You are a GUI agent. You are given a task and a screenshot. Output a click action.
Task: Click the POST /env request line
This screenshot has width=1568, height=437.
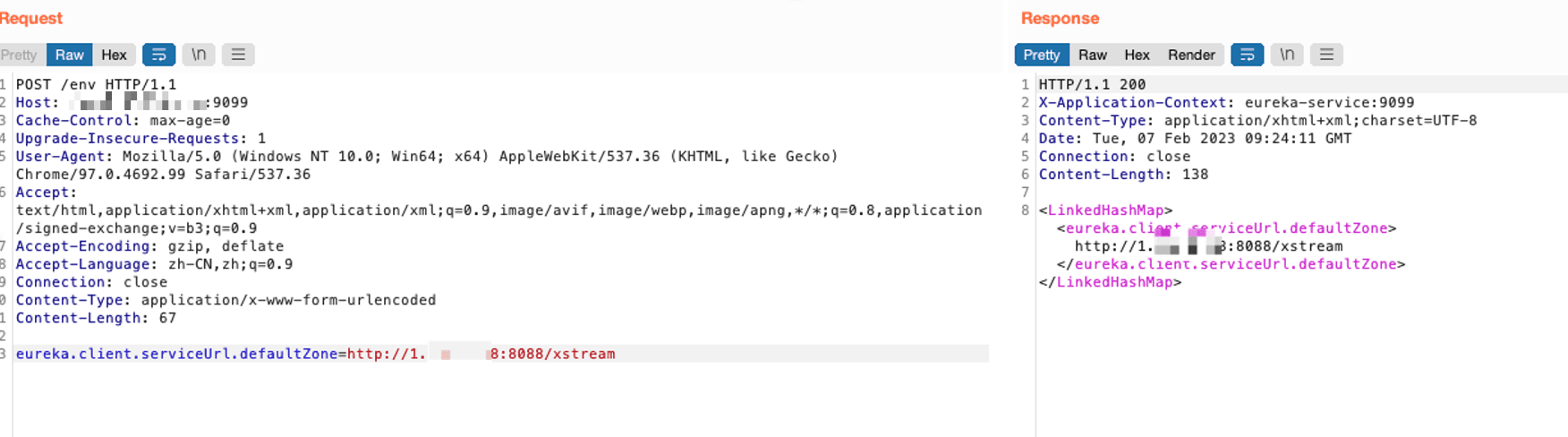tap(96, 84)
